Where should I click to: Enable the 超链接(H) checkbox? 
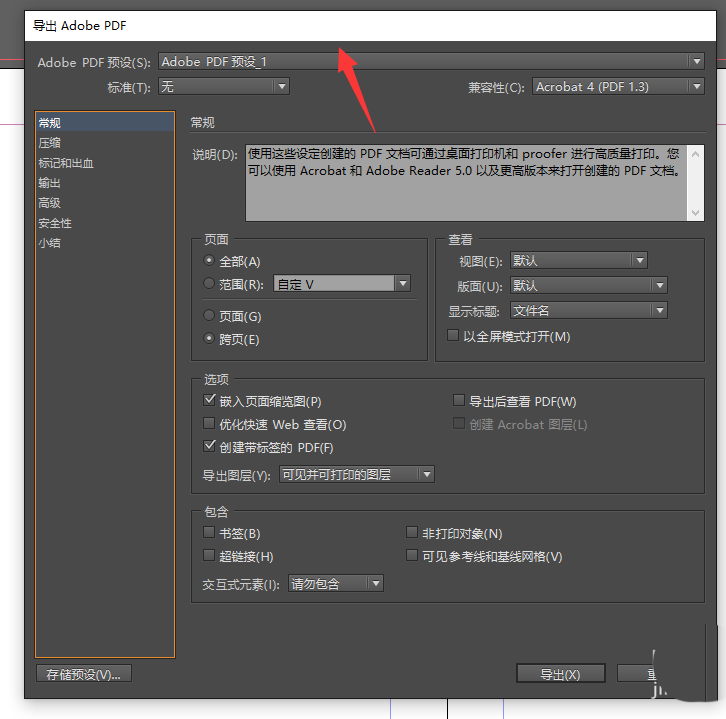[x=209, y=555]
